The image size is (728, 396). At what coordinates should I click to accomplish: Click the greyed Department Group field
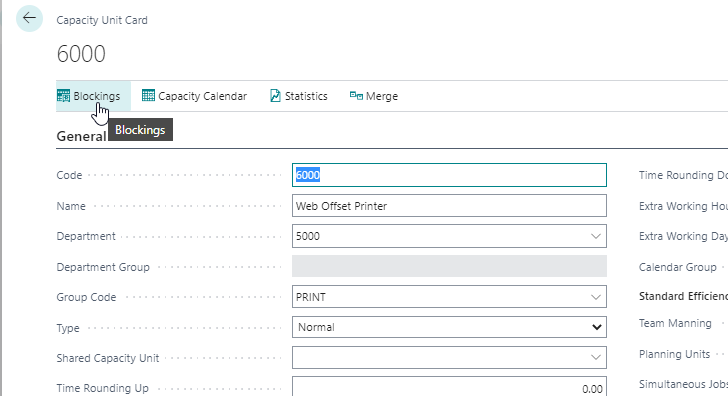[x=449, y=266]
